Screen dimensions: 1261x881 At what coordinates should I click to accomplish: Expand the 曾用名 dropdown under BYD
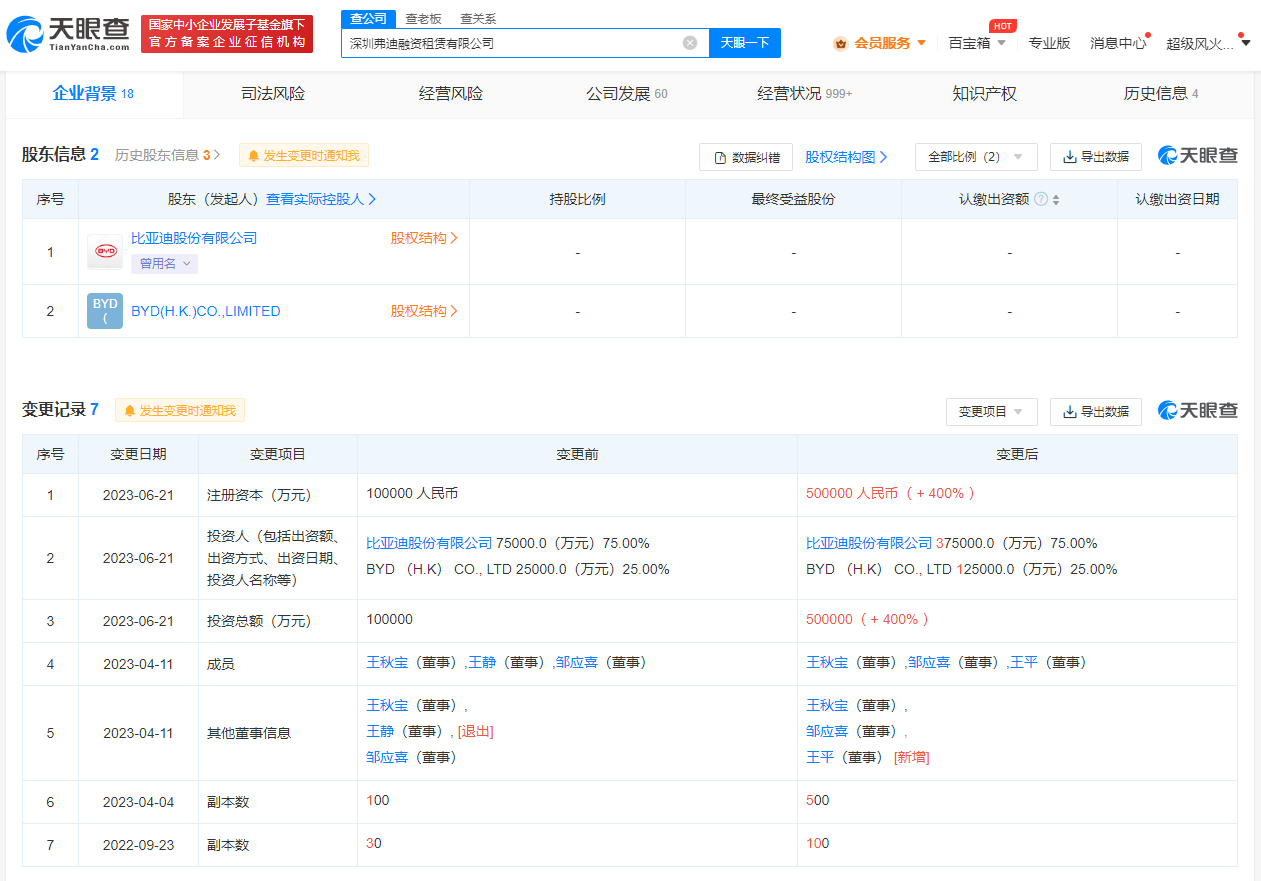(164, 264)
